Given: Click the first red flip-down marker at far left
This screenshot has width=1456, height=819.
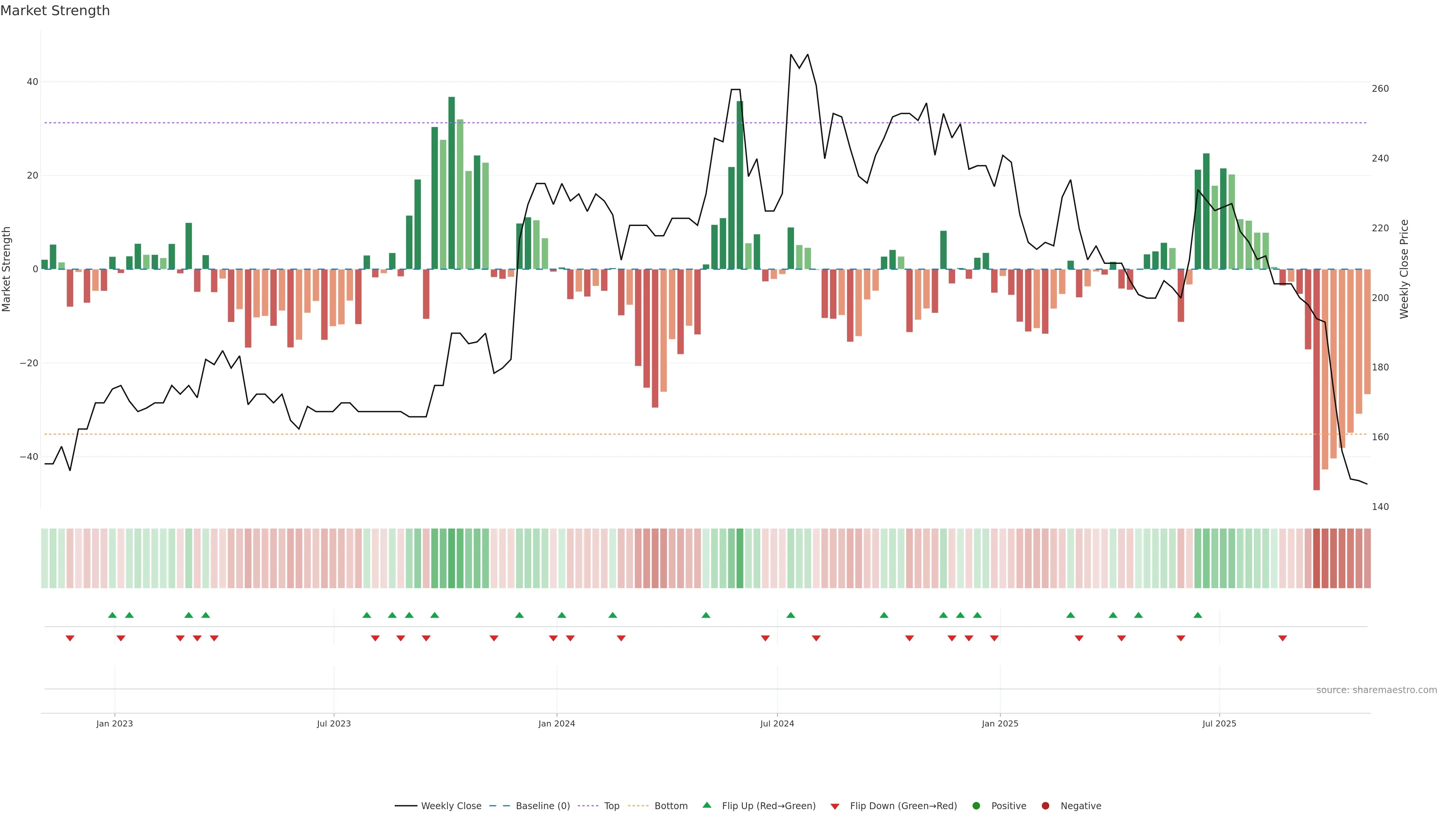Looking at the screenshot, I should coord(70,638).
